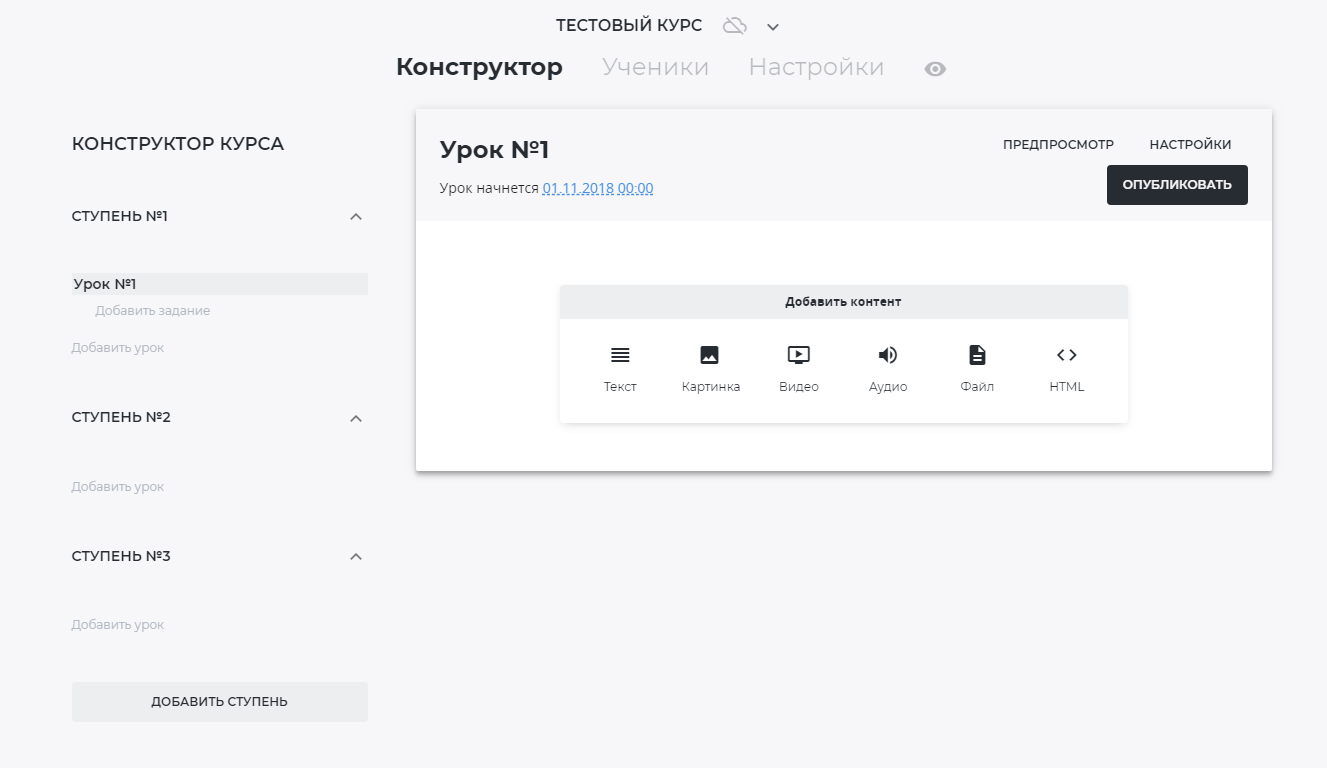
Task: Click the СТУПЕНЬ №2 heading
Action: pyautogui.click(x=121, y=417)
